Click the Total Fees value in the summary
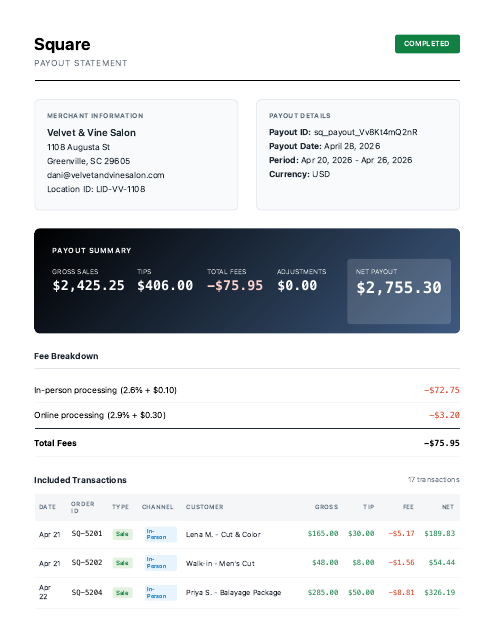The image size is (495, 640). pyautogui.click(x=235, y=285)
